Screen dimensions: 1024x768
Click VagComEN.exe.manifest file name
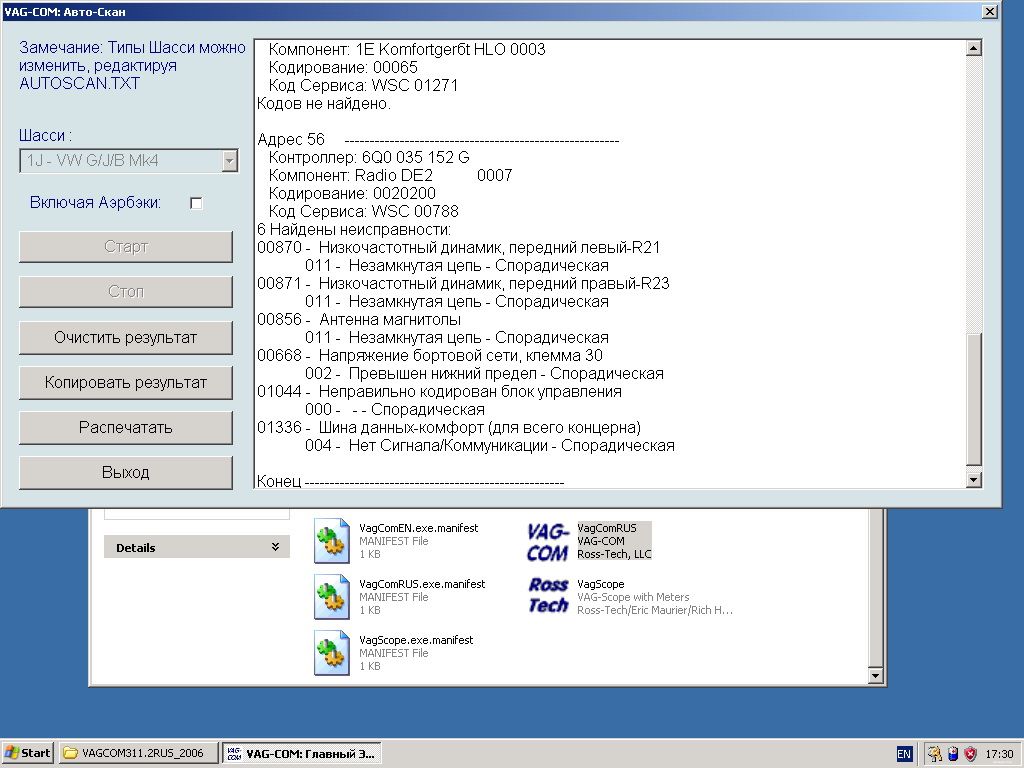tap(419, 528)
